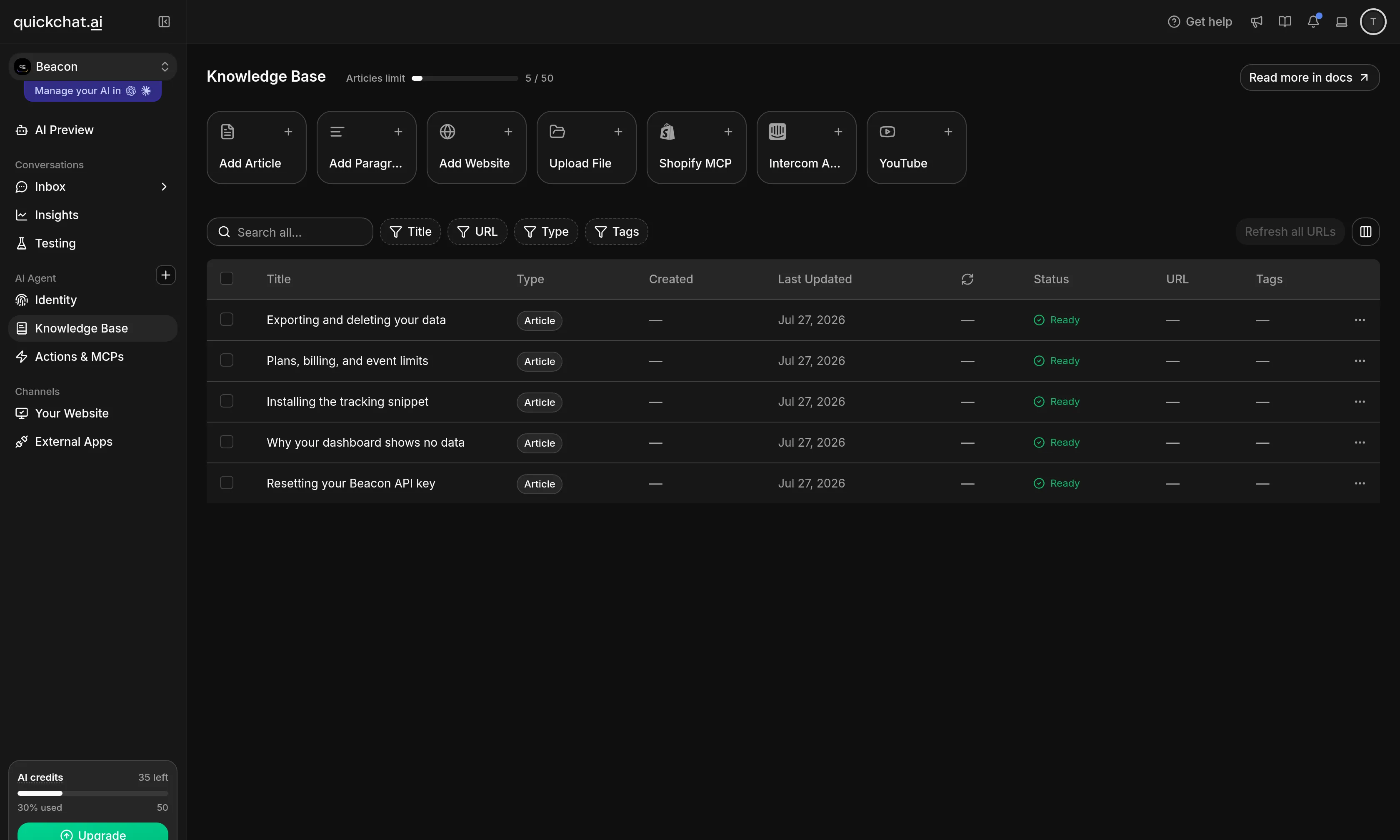Open row actions for Installing the tracking snippet

pyautogui.click(x=1360, y=401)
